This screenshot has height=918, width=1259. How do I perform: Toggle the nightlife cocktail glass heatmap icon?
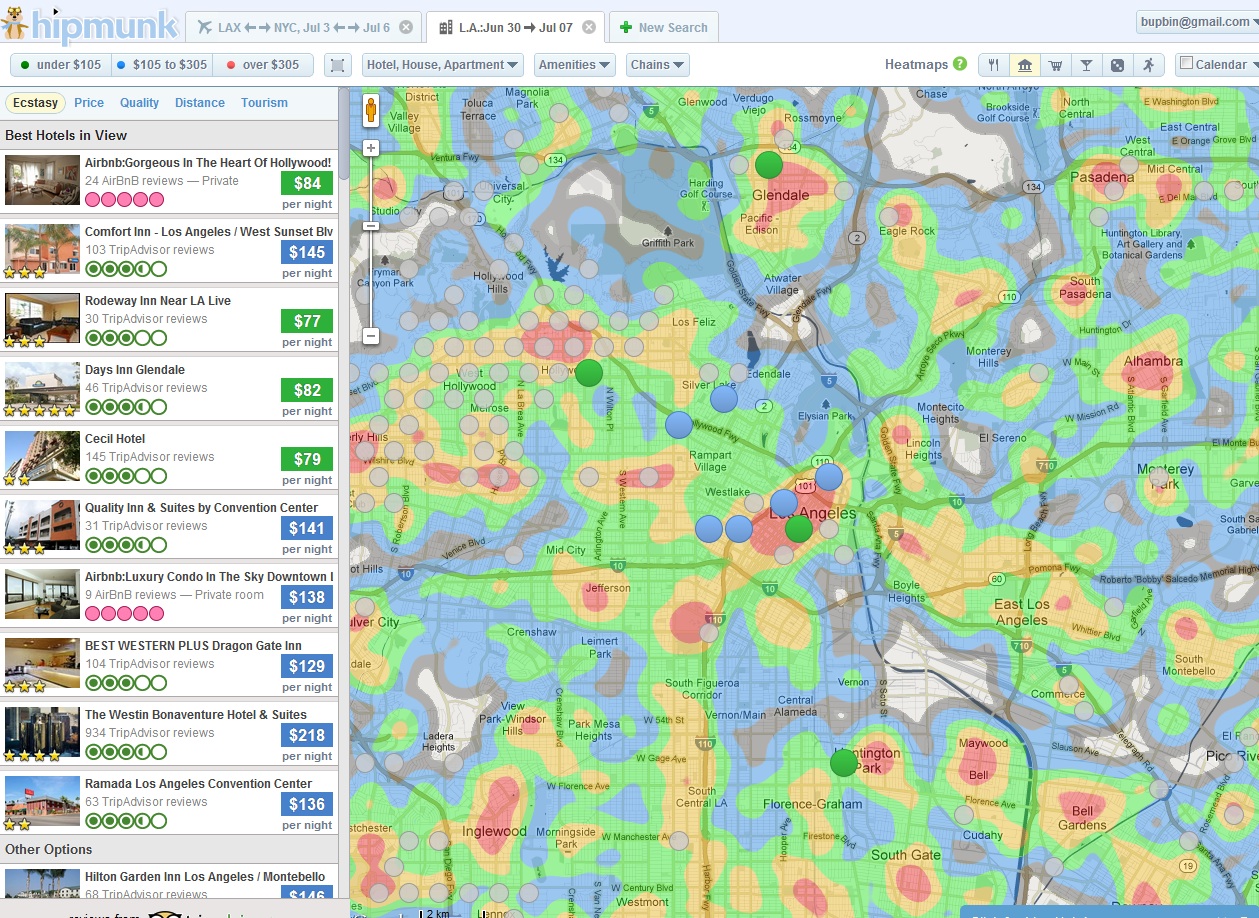pyautogui.click(x=1086, y=65)
